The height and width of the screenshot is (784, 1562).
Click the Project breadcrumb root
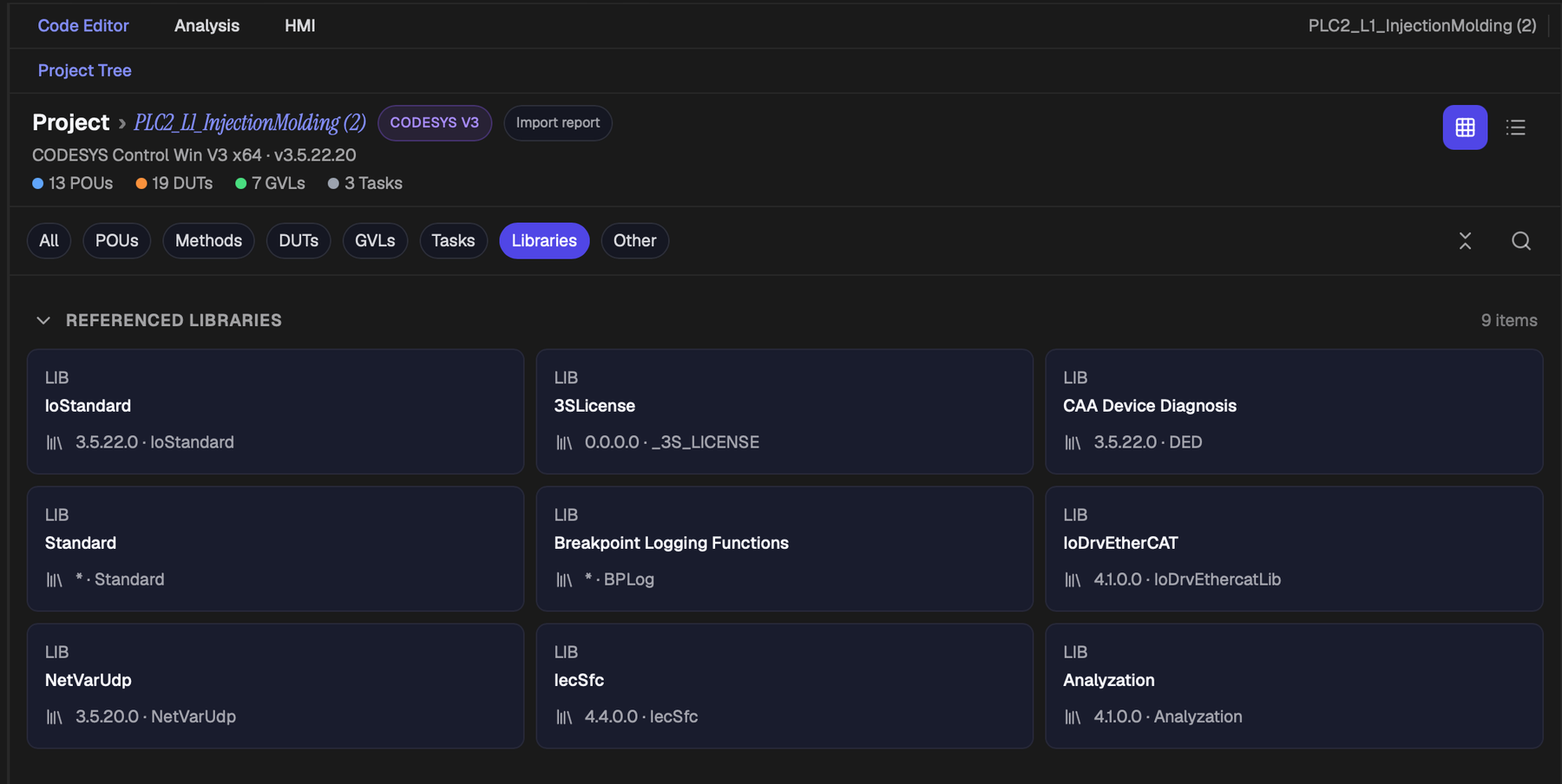tap(70, 122)
